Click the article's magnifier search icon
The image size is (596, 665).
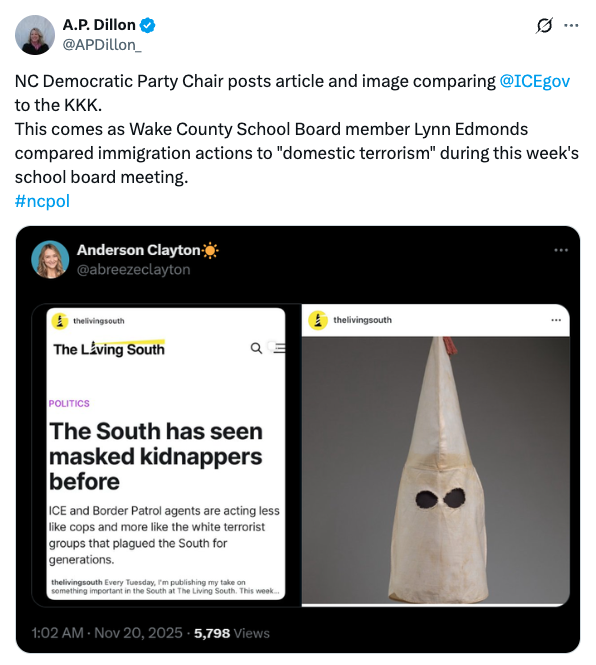pyautogui.click(x=256, y=348)
